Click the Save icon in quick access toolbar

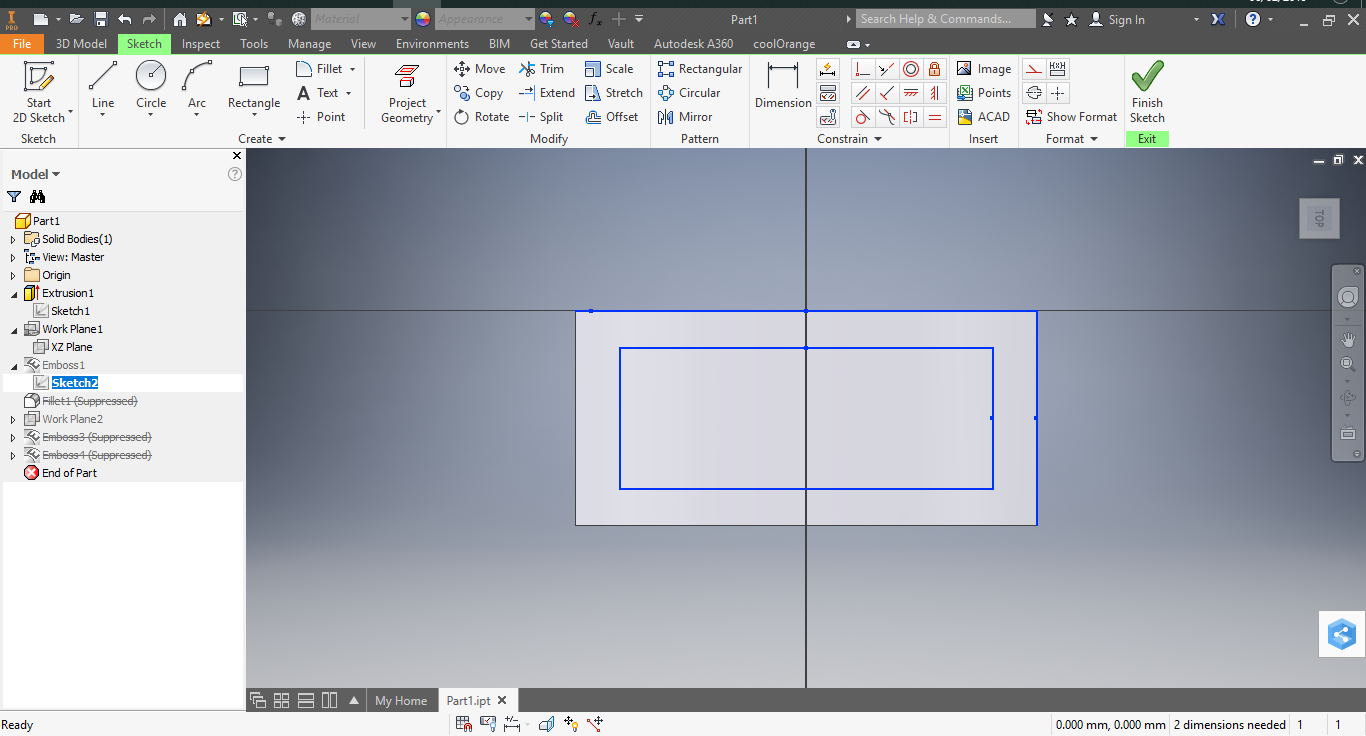click(101, 19)
